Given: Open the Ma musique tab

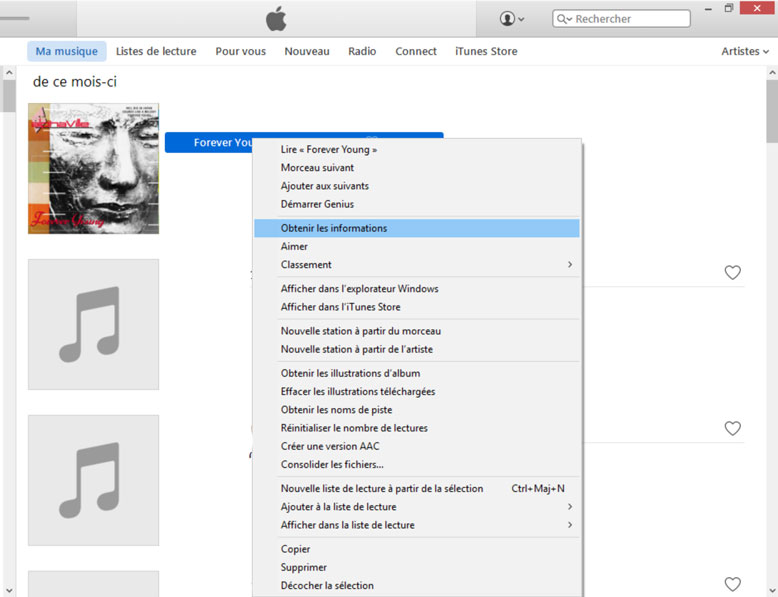Looking at the screenshot, I should pyautogui.click(x=66, y=51).
